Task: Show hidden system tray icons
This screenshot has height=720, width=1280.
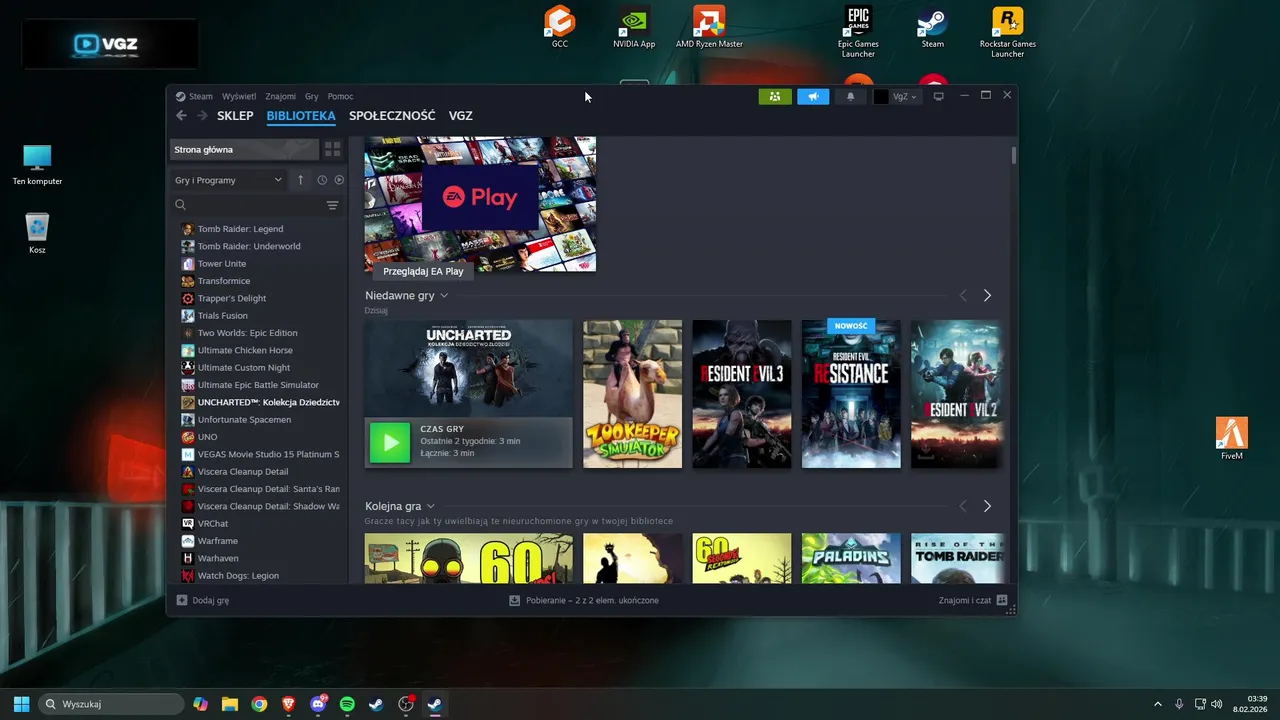Action: pos(1158,704)
